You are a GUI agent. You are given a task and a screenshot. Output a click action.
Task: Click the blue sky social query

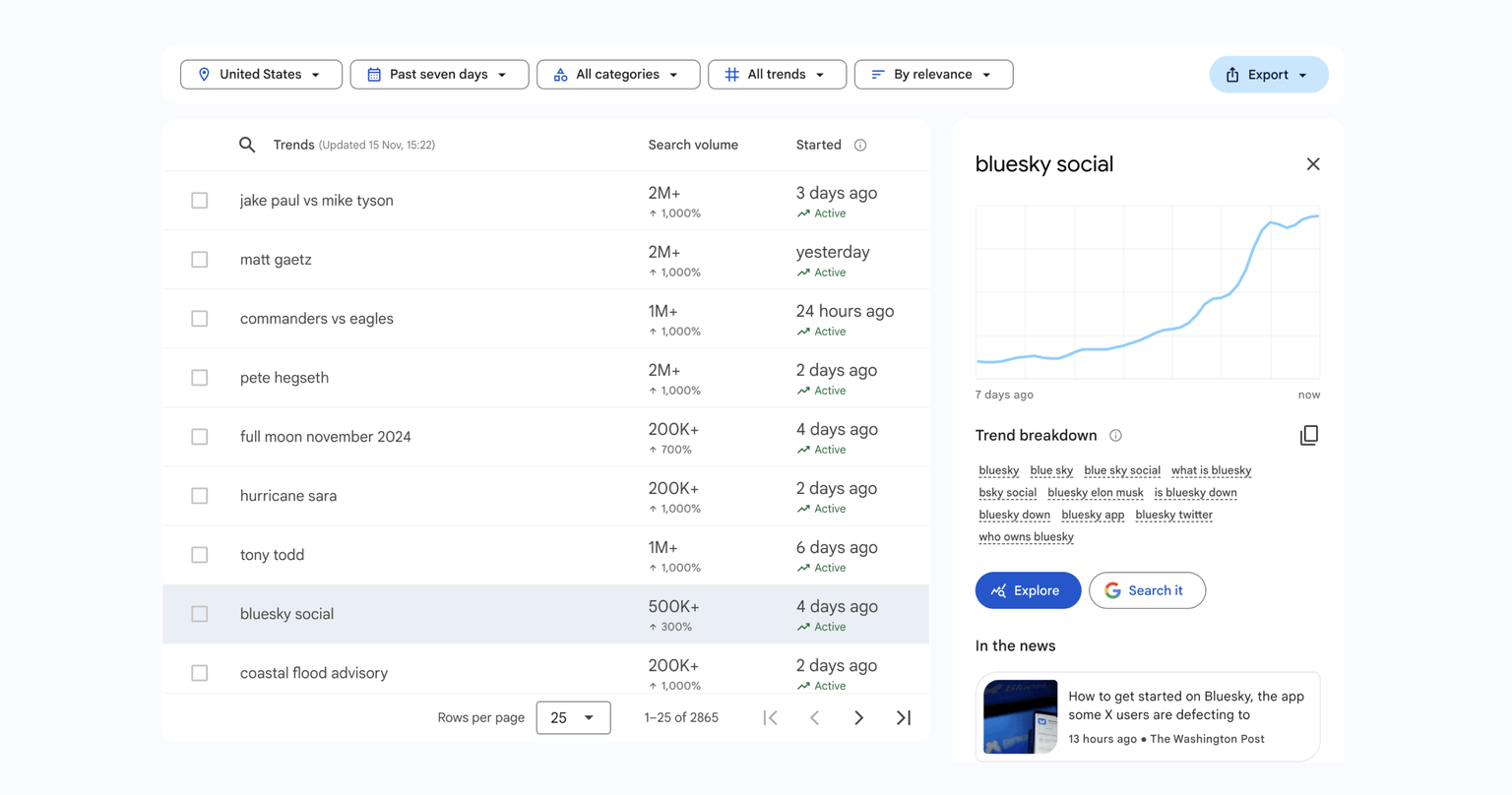pyautogui.click(x=1122, y=470)
